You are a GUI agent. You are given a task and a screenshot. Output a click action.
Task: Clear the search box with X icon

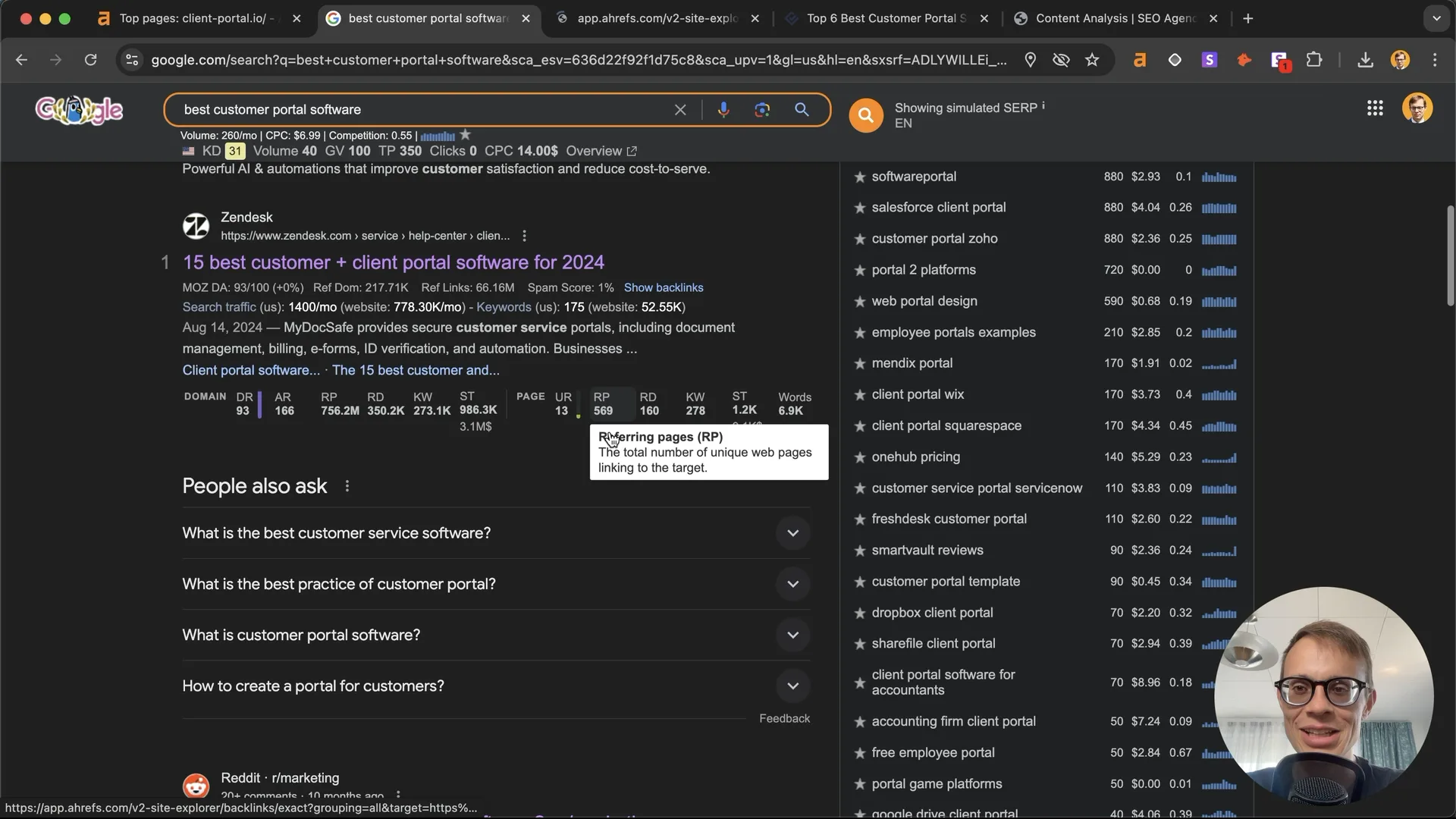point(680,110)
